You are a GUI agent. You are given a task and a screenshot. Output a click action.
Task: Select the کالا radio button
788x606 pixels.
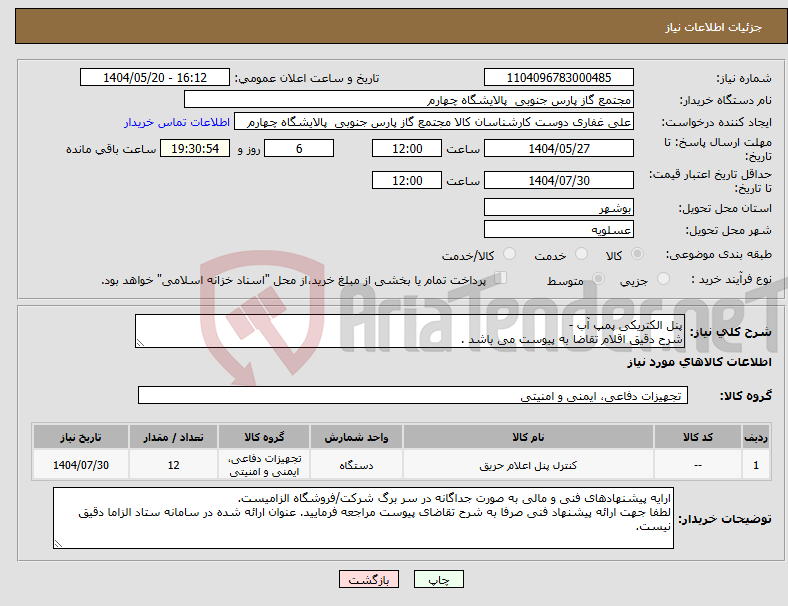(x=637, y=254)
